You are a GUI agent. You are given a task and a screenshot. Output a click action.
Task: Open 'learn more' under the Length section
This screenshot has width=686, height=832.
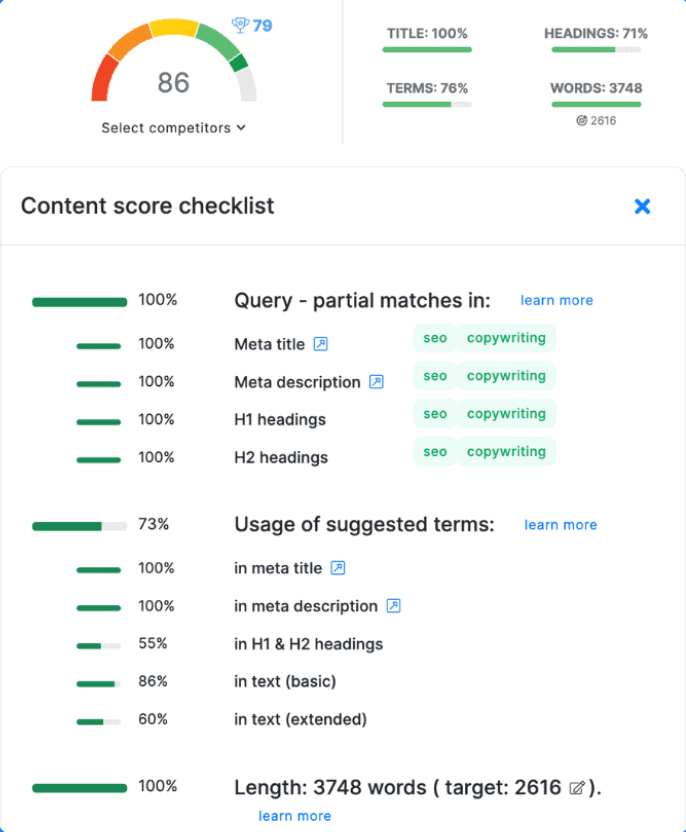pyautogui.click(x=295, y=816)
